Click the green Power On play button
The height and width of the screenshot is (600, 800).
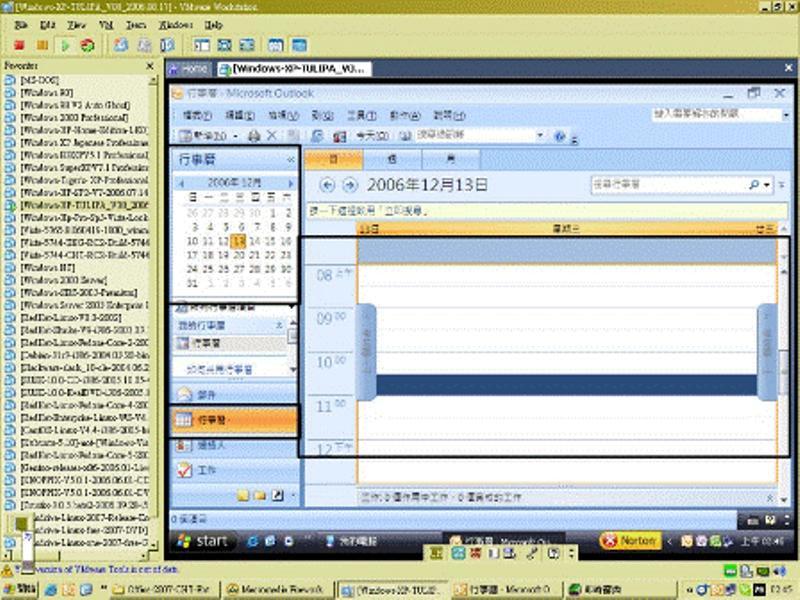65,45
